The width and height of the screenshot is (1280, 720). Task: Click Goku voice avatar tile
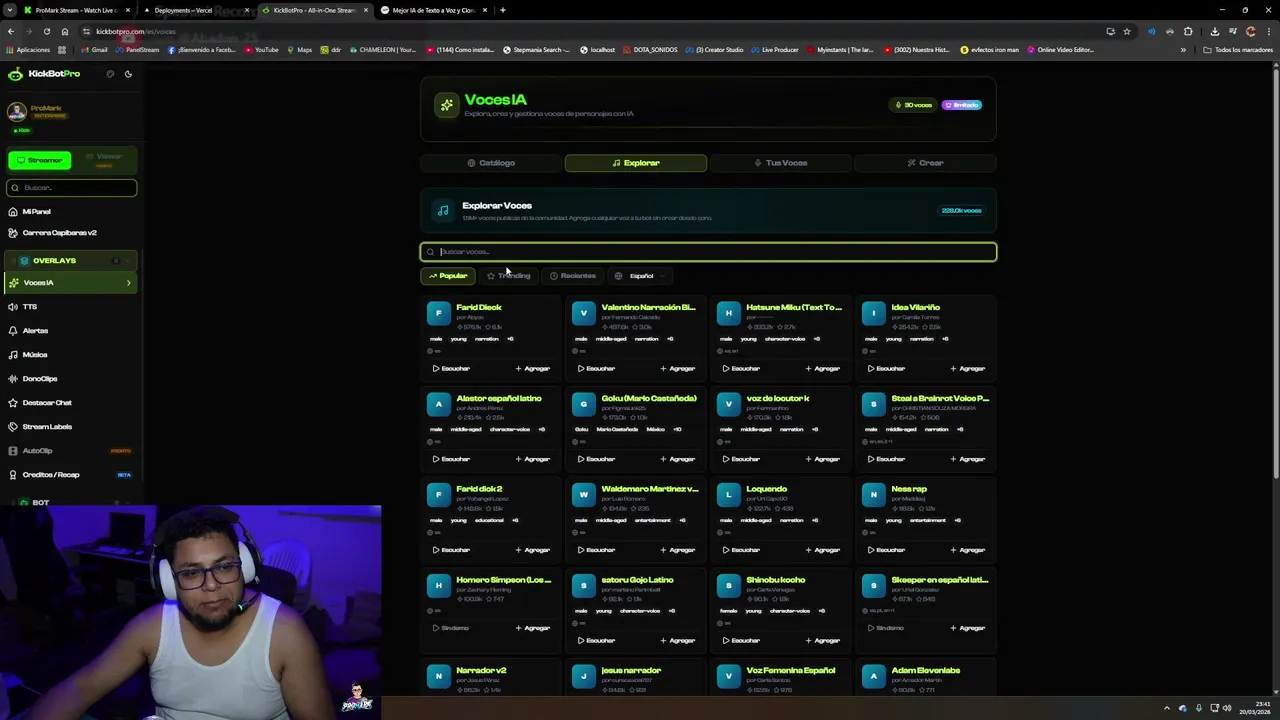tap(584, 405)
